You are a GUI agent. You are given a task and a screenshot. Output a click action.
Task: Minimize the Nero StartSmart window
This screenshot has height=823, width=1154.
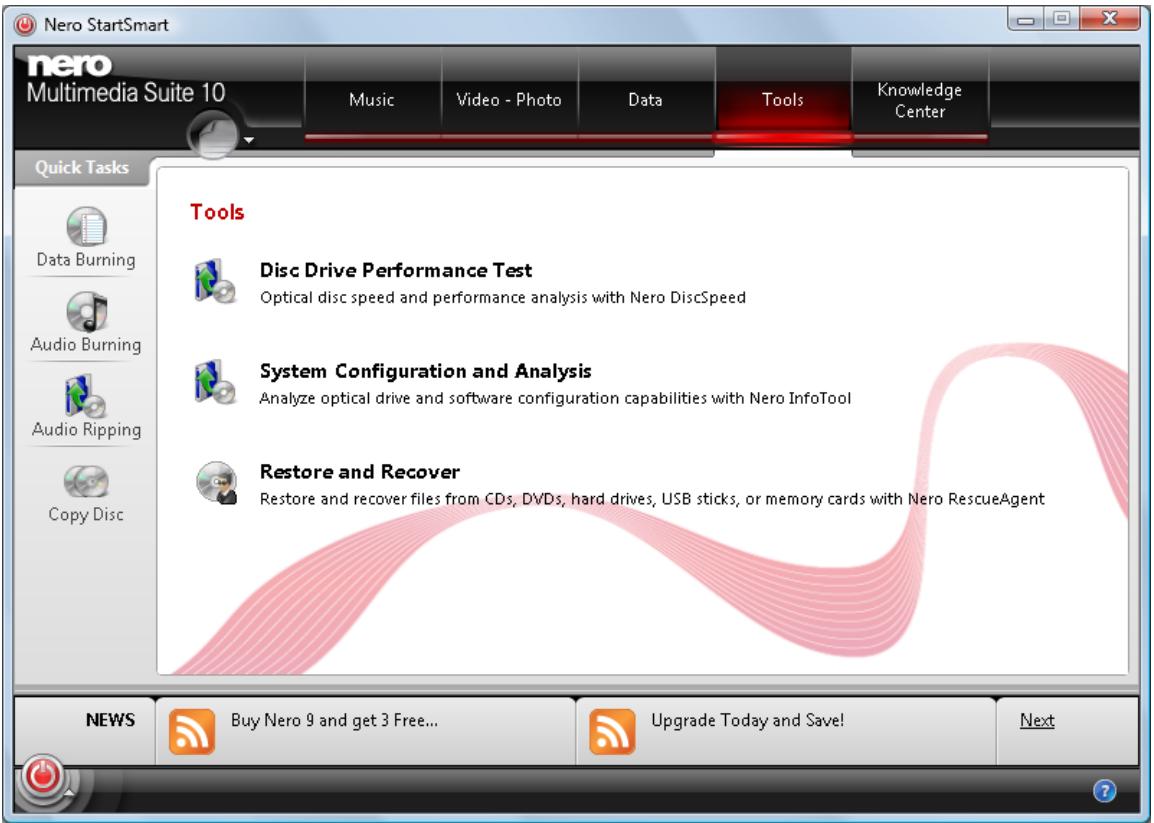click(1025, 19)
